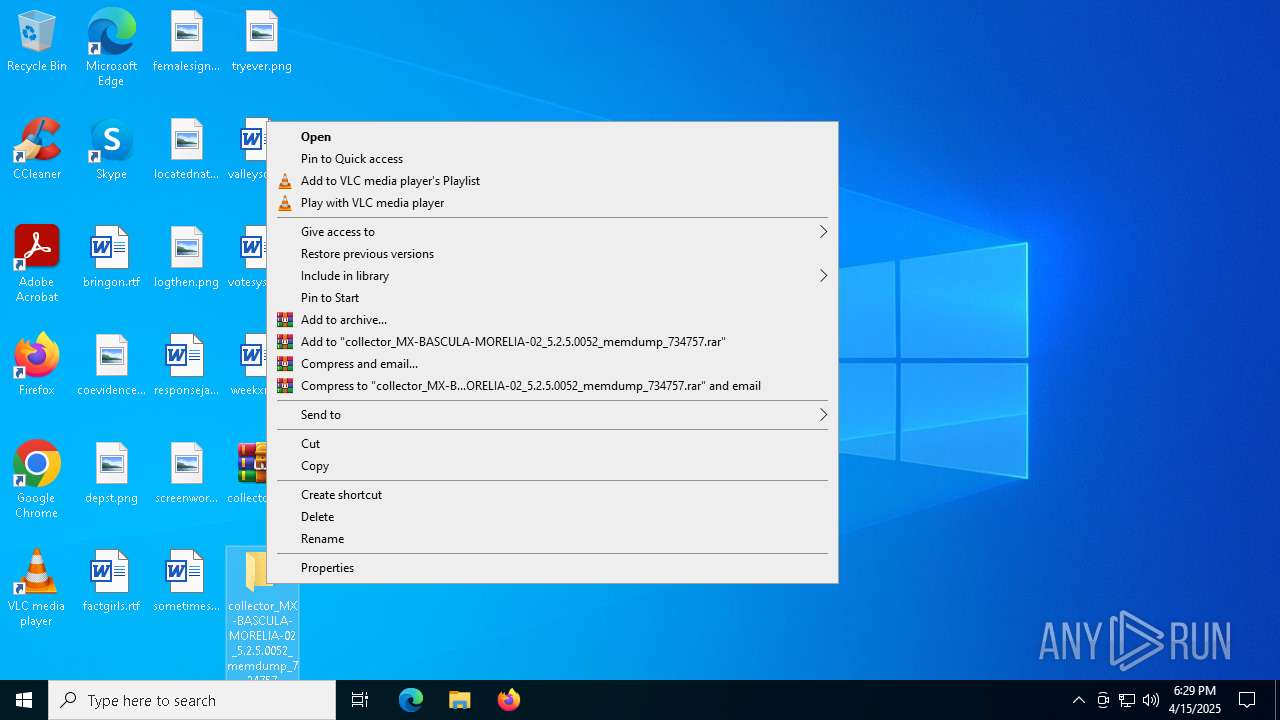
Task: Choose Delete in the context menu
Action: tap(552, 517)
